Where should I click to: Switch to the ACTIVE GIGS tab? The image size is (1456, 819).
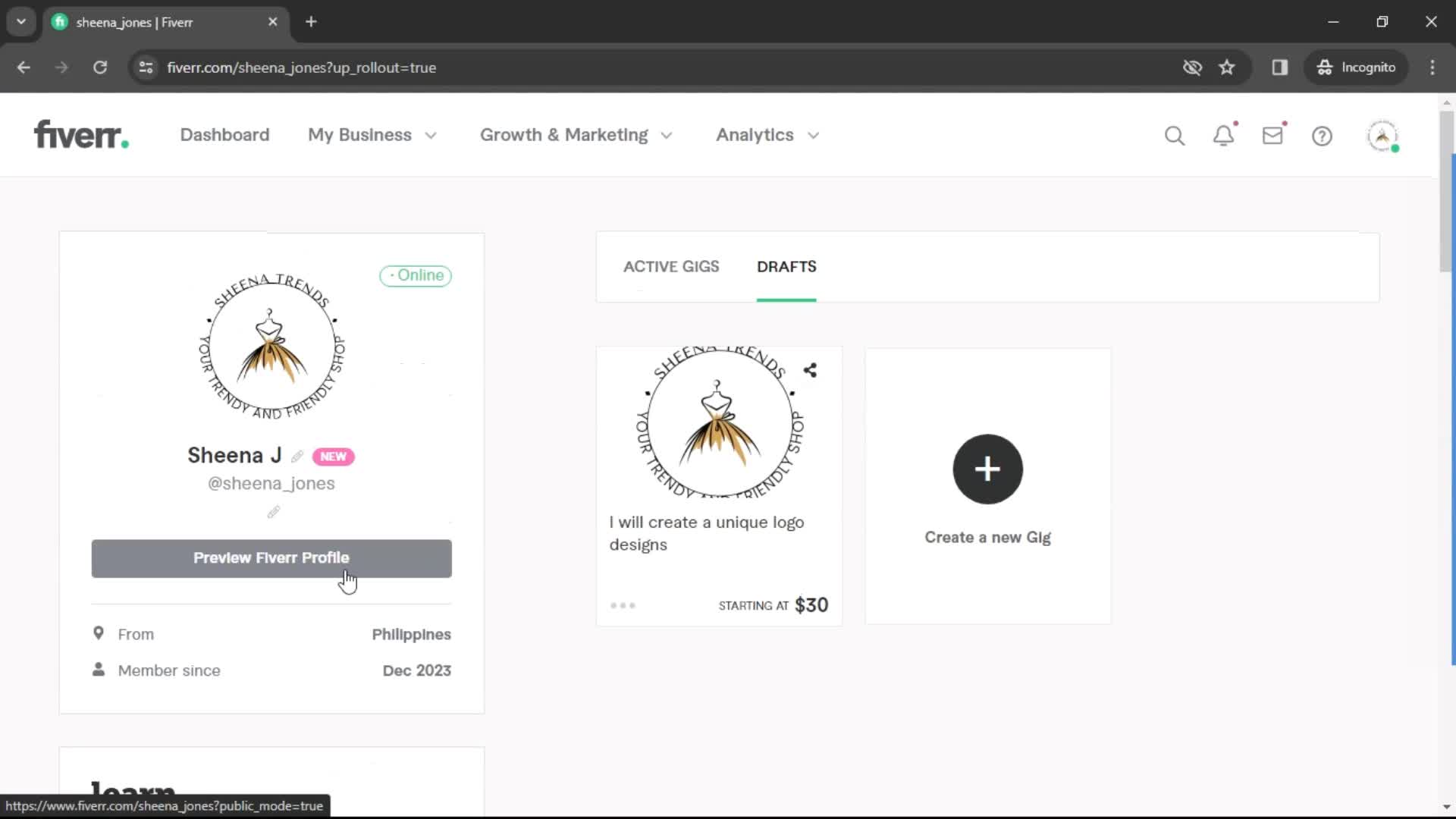point(671,267)
